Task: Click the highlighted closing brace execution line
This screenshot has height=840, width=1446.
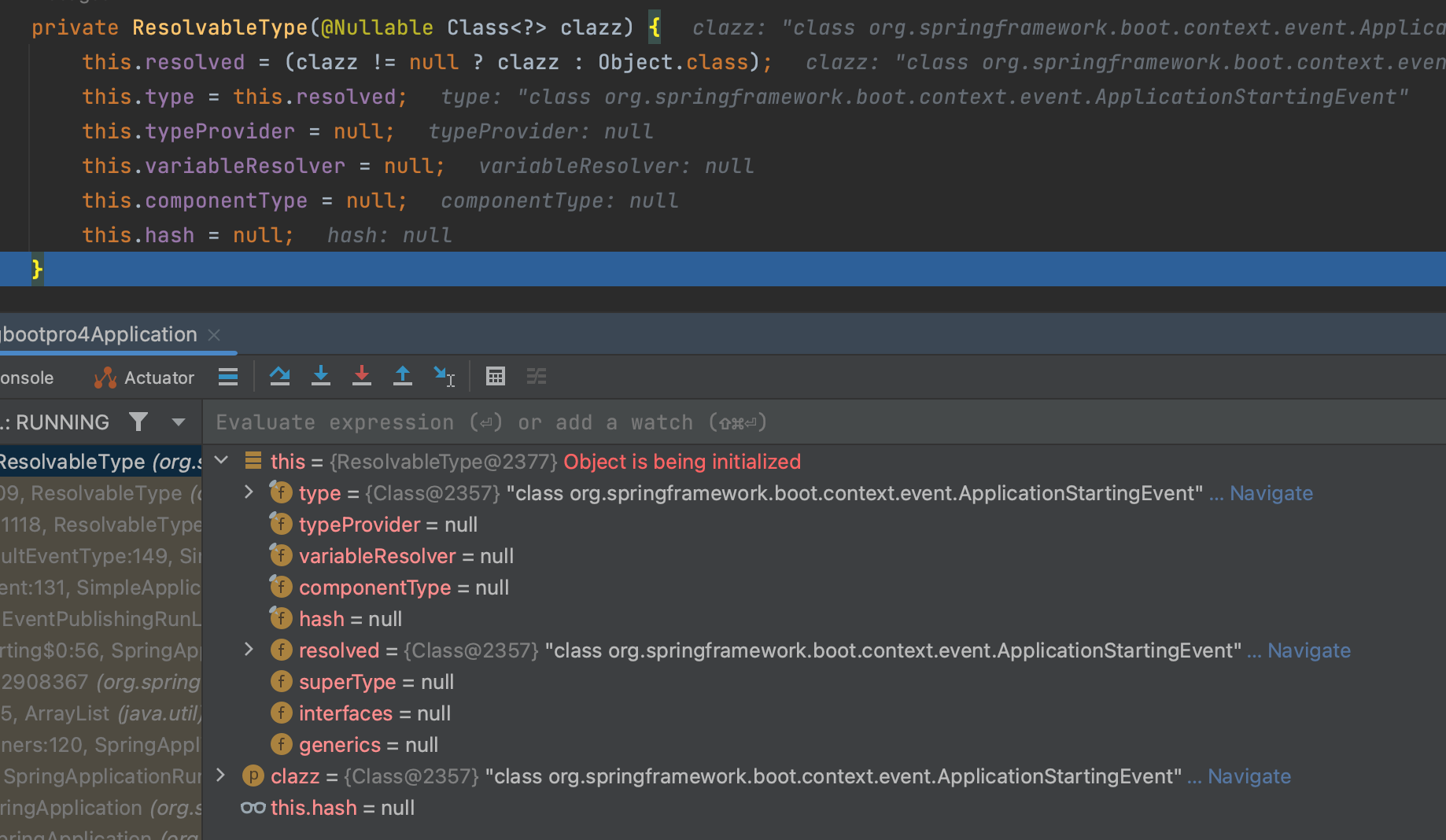Action: [x=723, y=269]
